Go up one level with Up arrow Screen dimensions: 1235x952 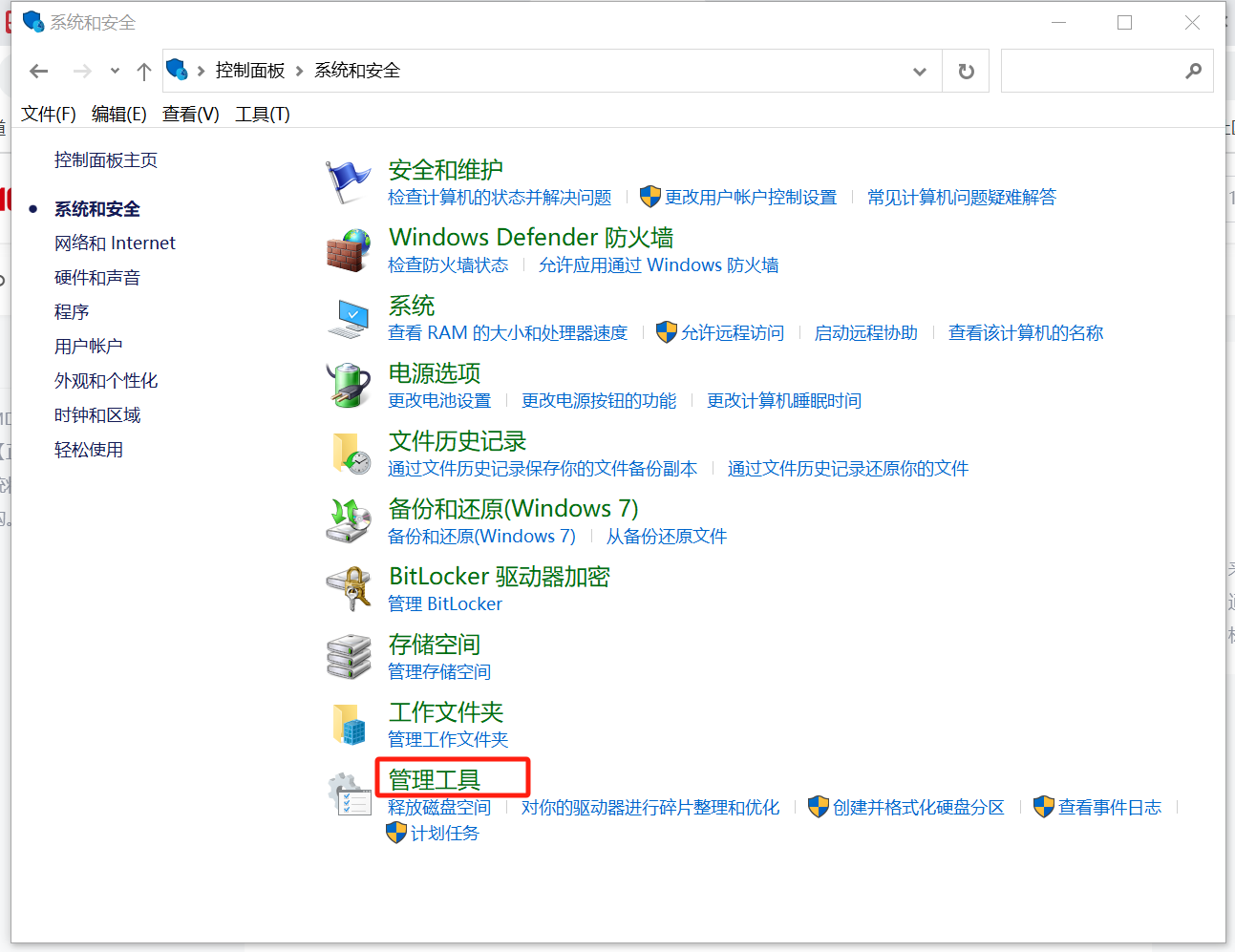[x=144, y=71]
